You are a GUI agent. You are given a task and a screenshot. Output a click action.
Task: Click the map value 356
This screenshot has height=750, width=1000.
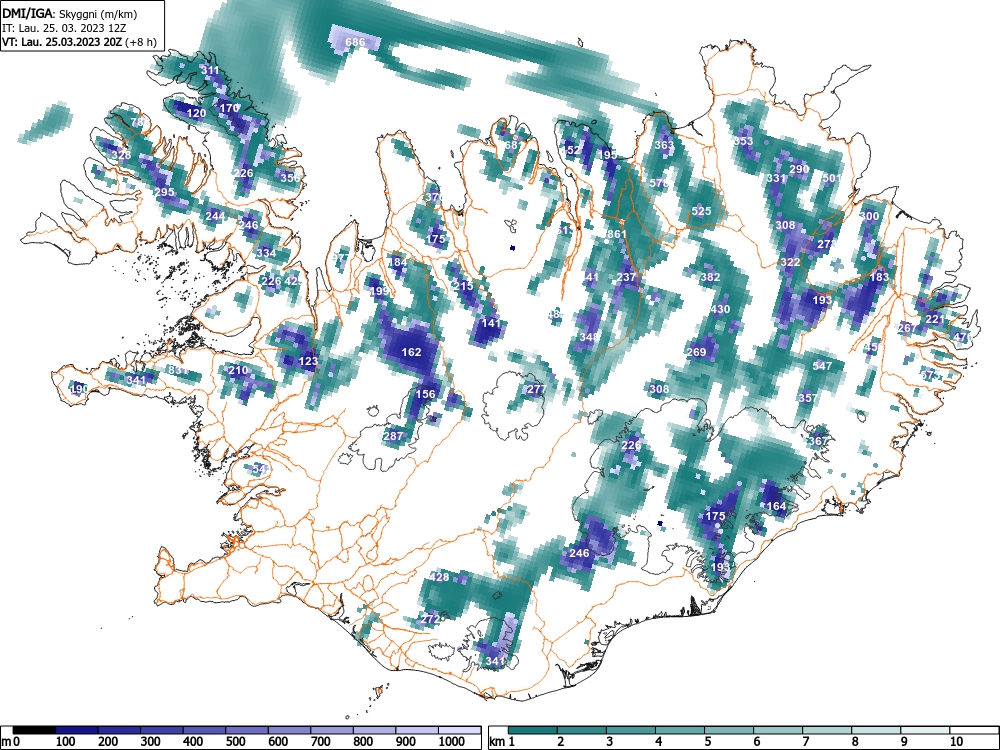click(290, 177)
